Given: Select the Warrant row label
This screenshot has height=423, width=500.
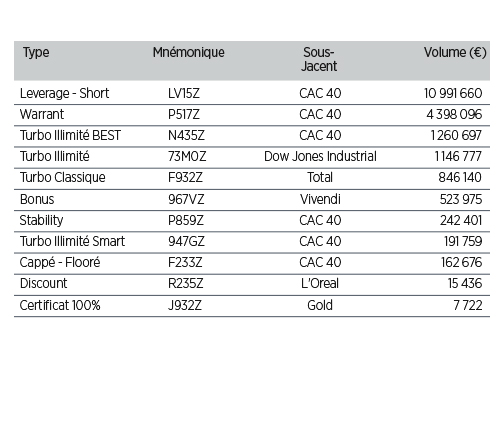Looking at the screenshot, I should (x=42, y=114).
